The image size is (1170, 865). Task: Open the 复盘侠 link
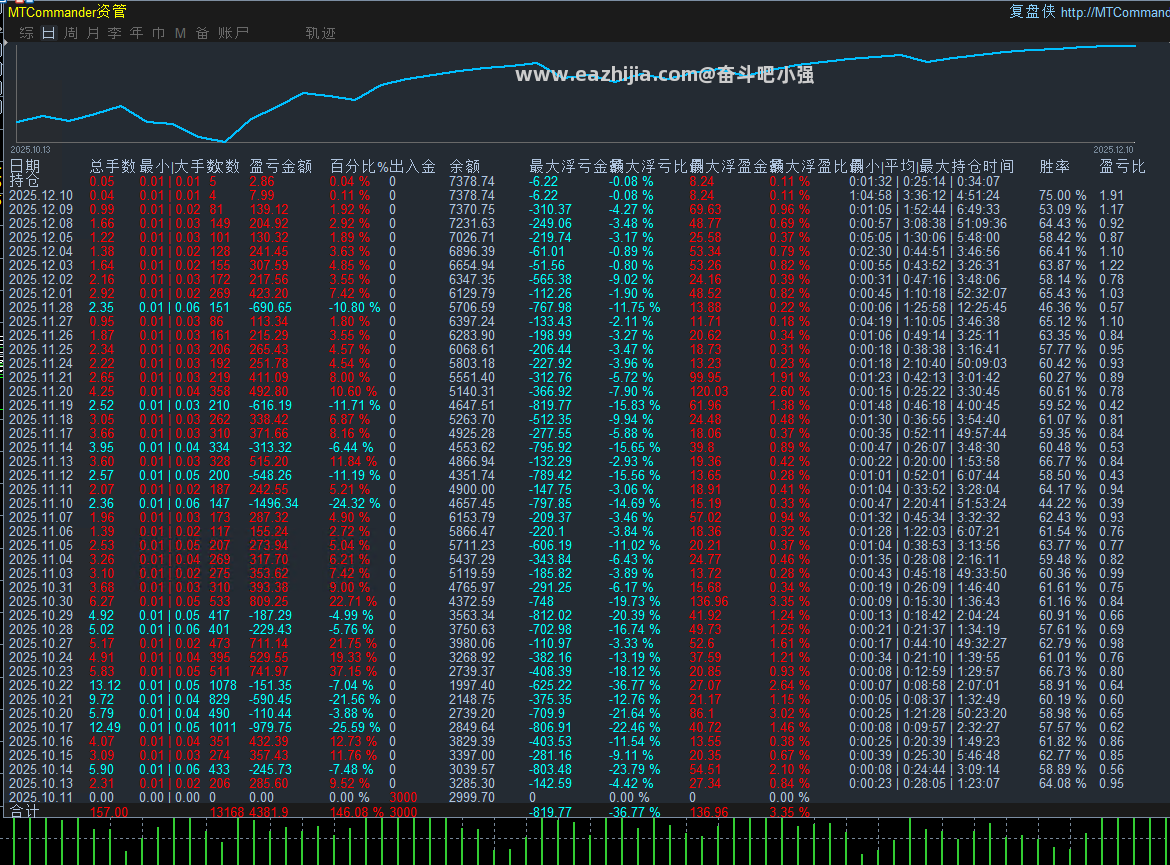coord(1032,11)
